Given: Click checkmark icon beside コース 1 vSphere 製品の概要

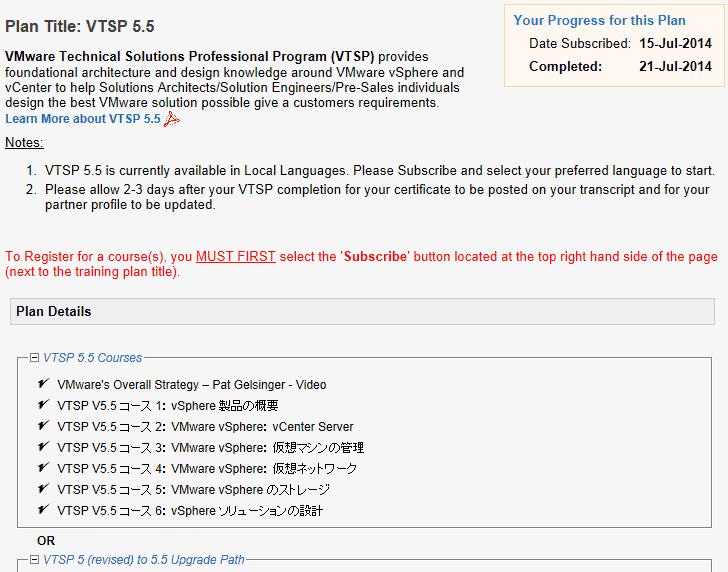Looking at the screenshot, I should pyautogui.click(x=44, y=404).
